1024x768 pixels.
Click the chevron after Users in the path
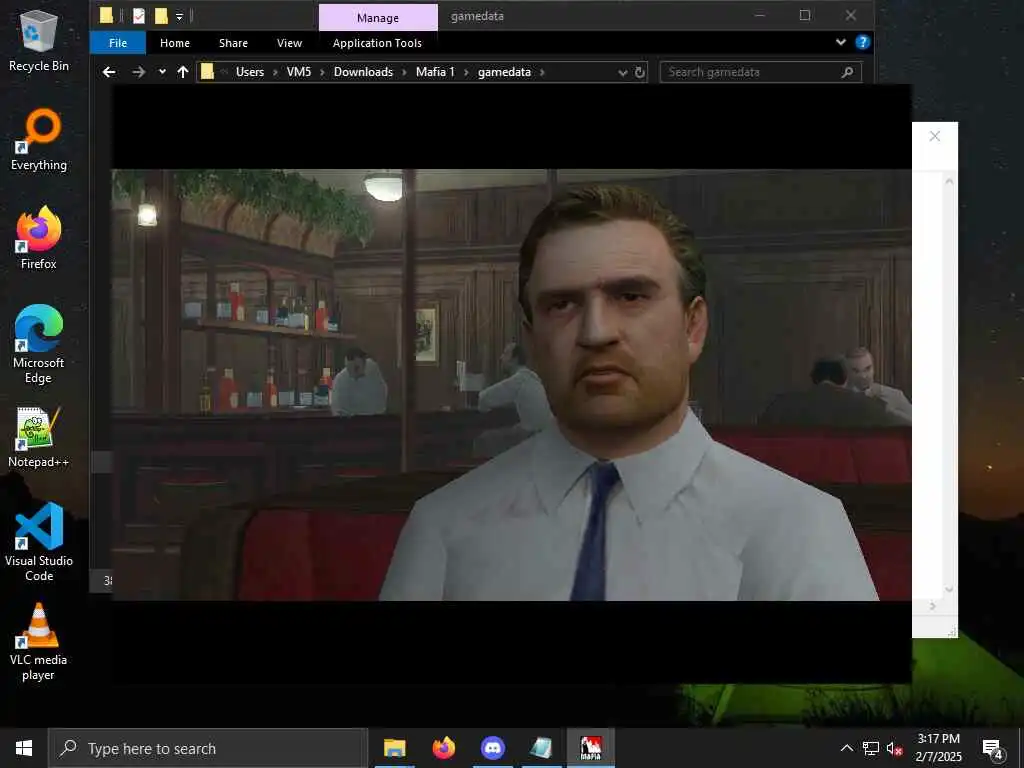click(275, 72)
